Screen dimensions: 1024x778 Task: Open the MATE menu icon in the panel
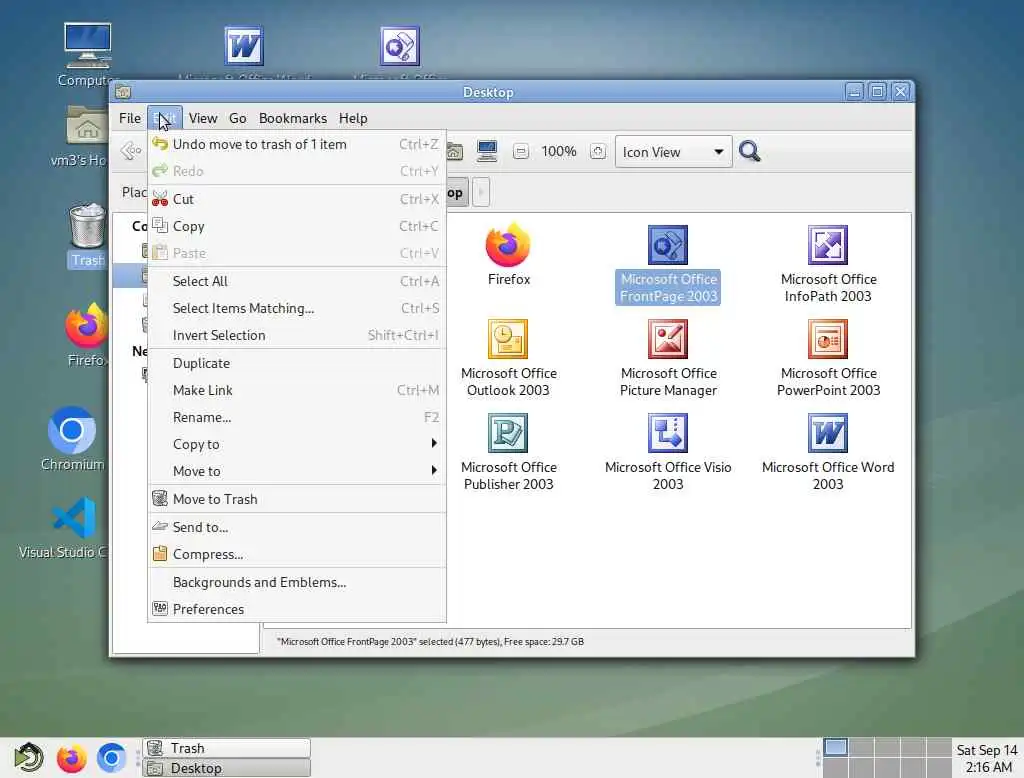point(28,758)
